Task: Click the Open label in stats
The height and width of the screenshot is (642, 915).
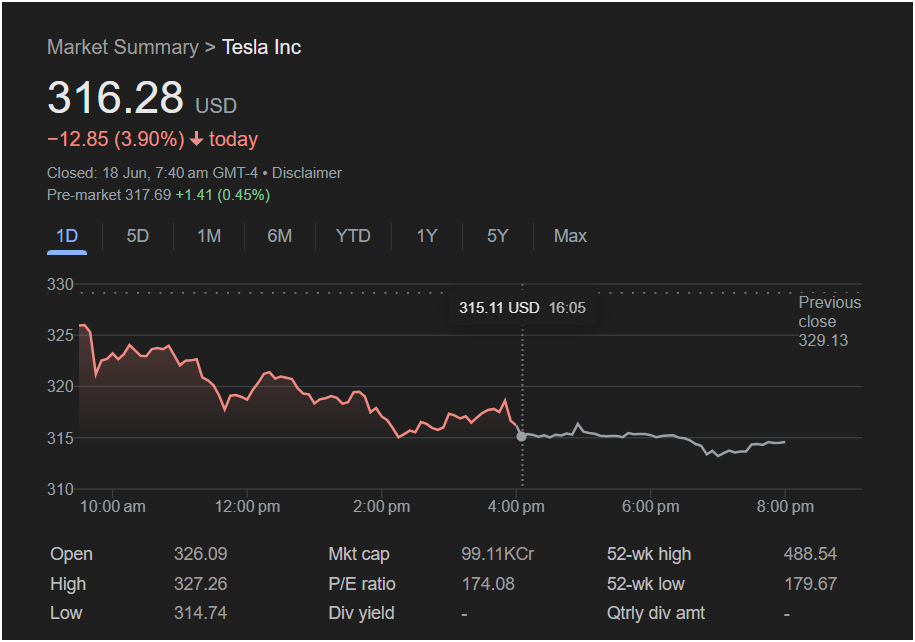Action: pyautogui.click(x=71, y=554)
